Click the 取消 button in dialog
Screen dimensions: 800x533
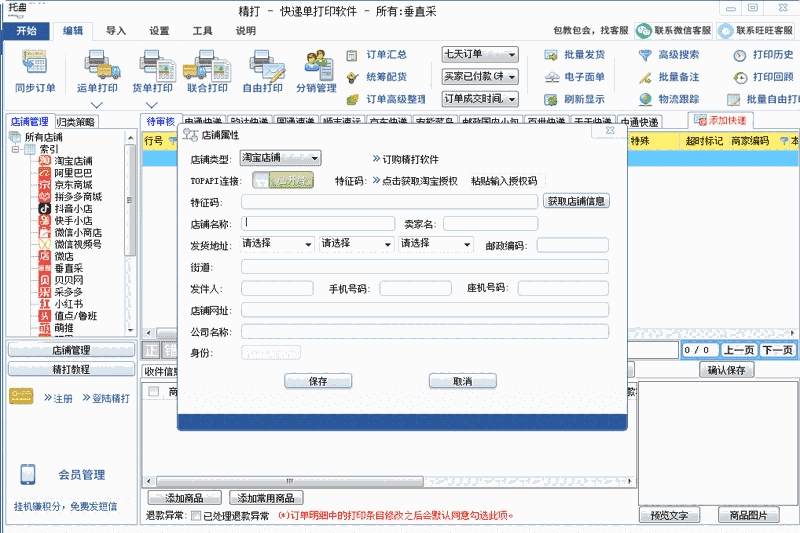[463, 381]
